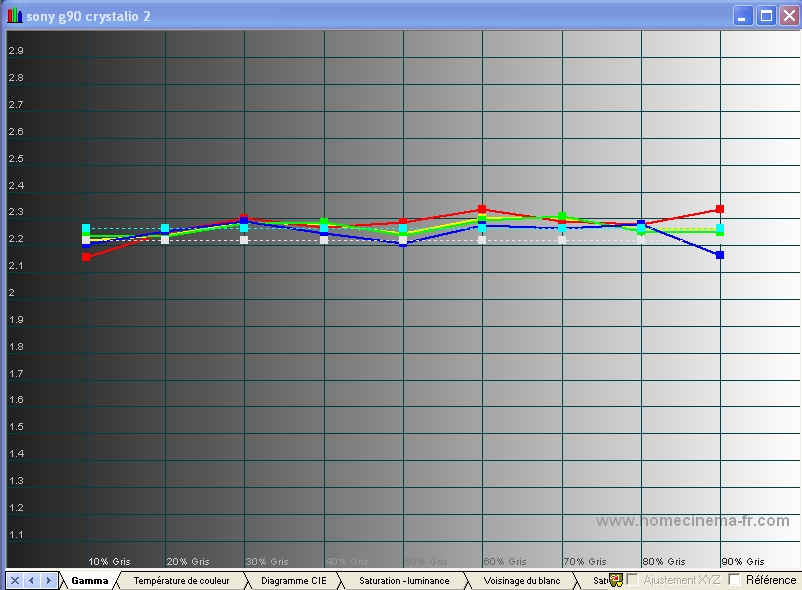The width and height of the screenshot is (802, 590).
Task: Click the blue data point at 90% Gris
Action: 720,255
